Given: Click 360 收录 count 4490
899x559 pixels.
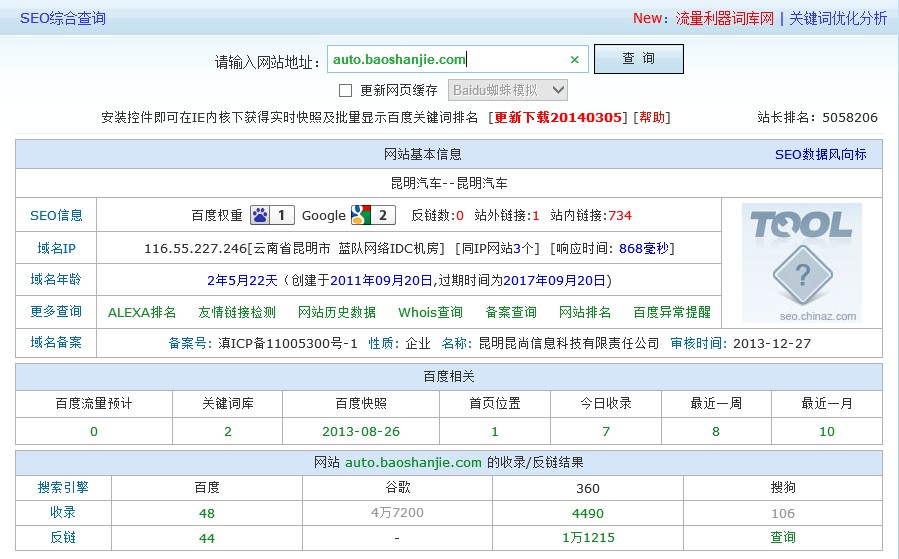Looking at the screenshot, I should [x=588, y=514].
